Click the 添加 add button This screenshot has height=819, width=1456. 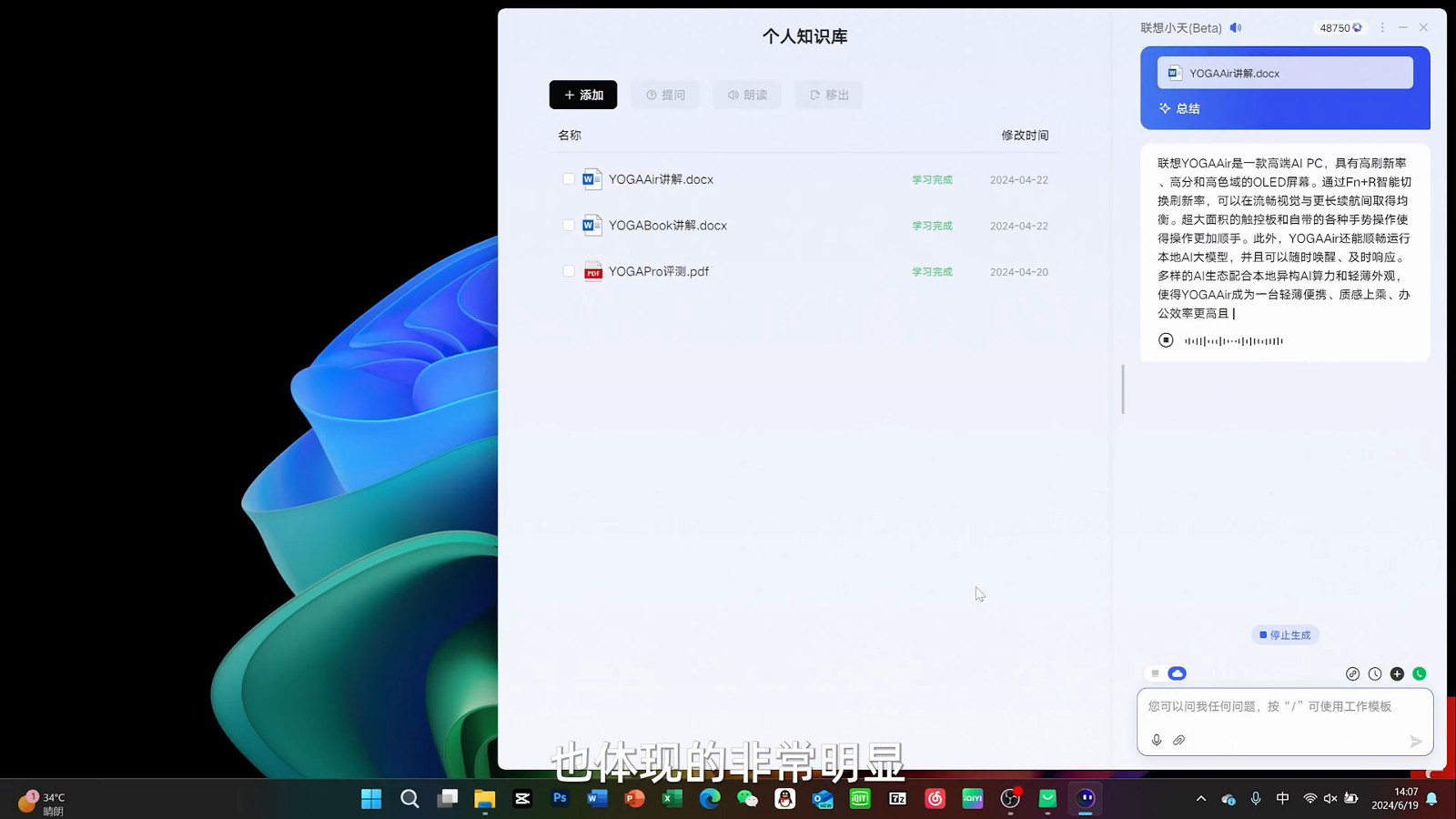tap(583, 95)
